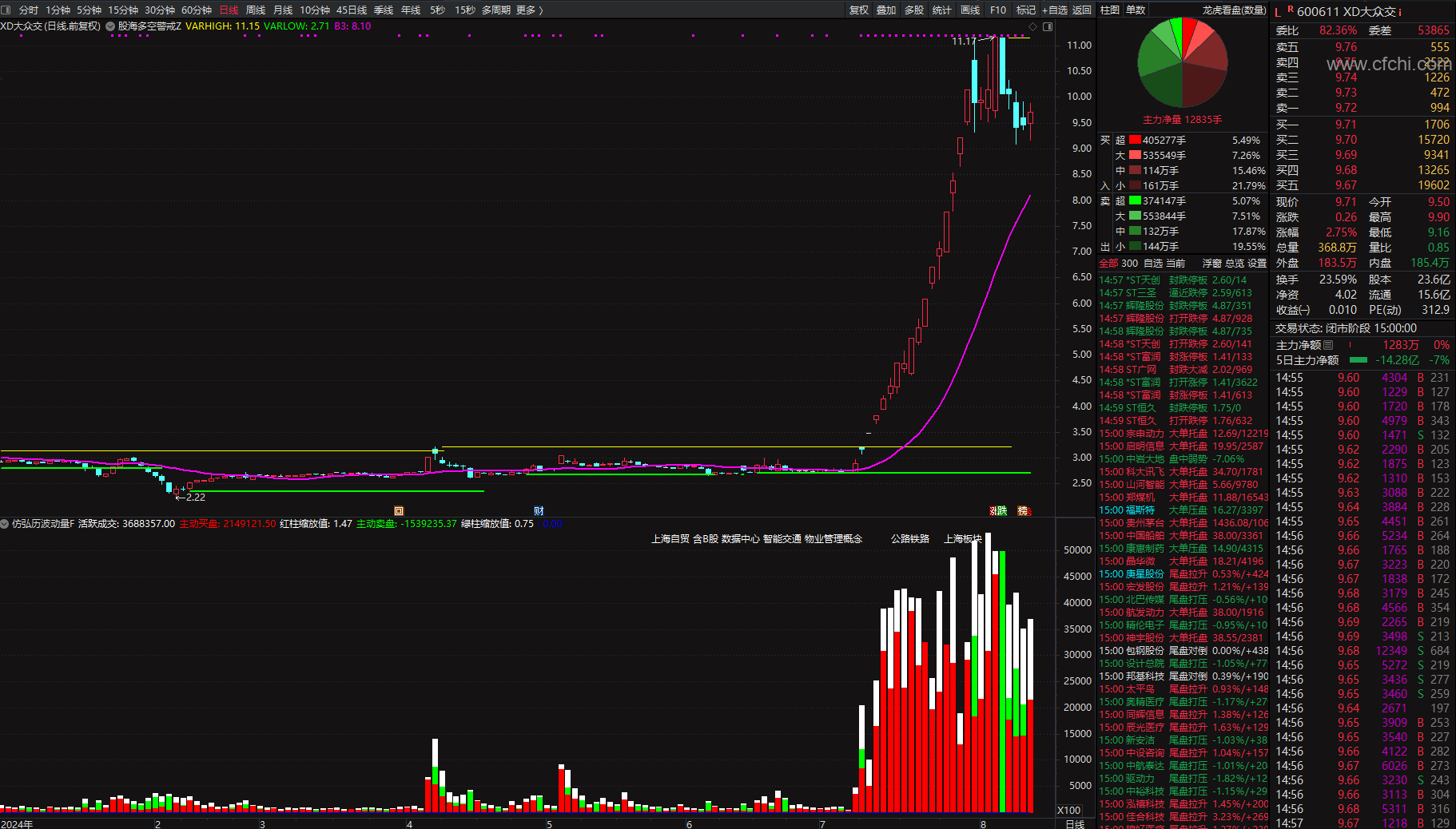Click the 大 buy order red swatch
Image resolution: width=1456 pixels, height=829 pixels.
coord(1135,155)
